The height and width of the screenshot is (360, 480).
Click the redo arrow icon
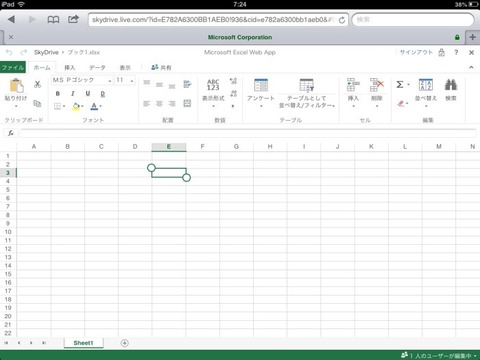click(x=24, y=52)
